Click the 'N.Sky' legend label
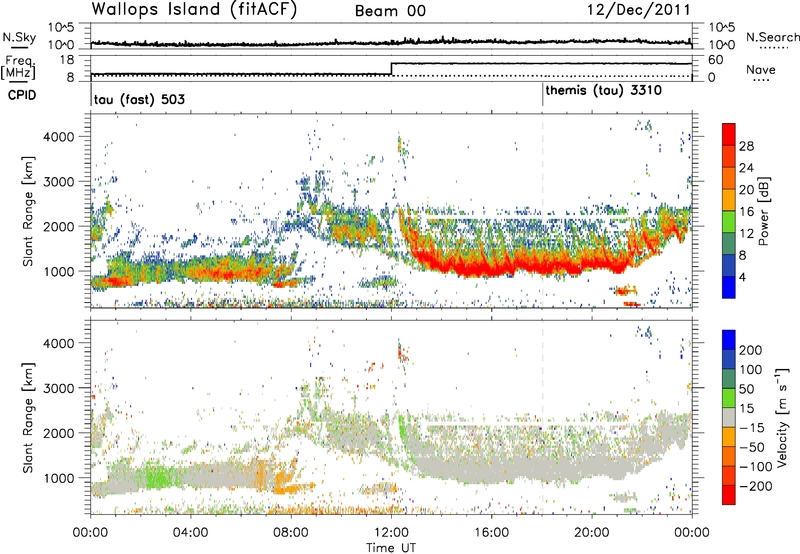The width and height of the screenshot is (800, 554). point(19,37)
